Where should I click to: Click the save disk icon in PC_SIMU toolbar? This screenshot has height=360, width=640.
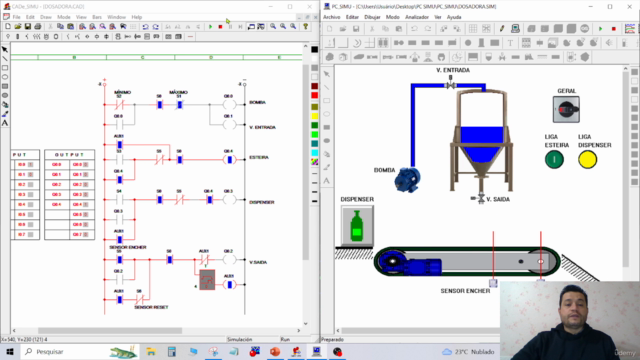click(356, 29)
